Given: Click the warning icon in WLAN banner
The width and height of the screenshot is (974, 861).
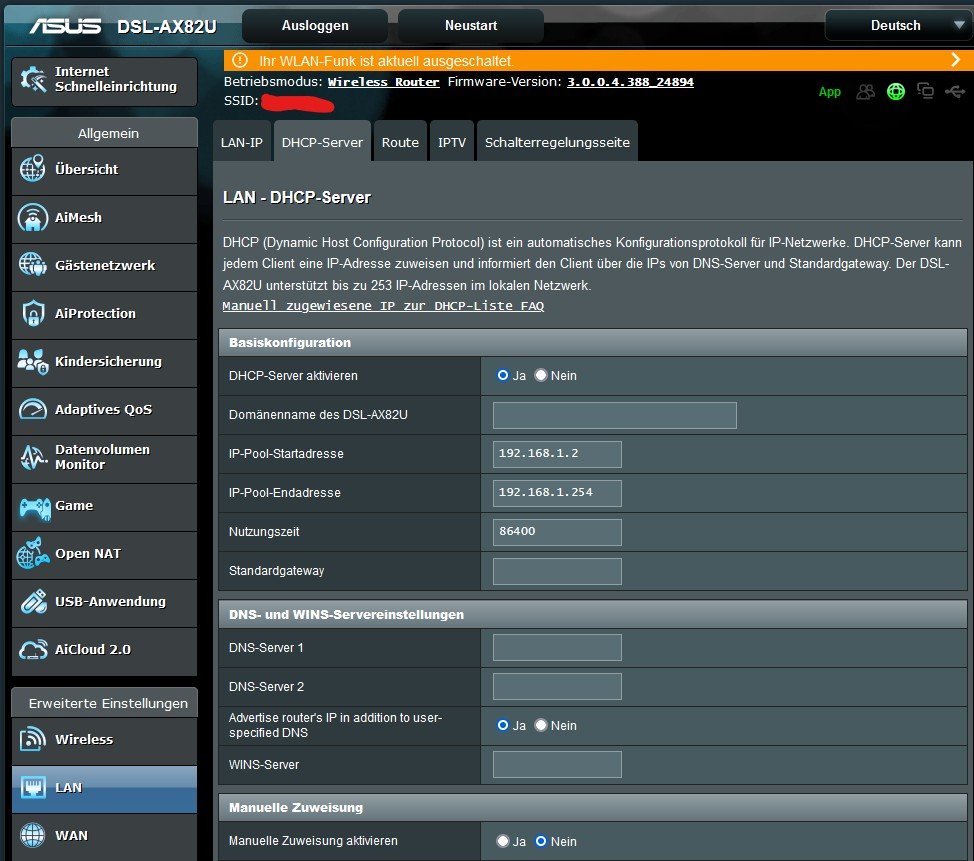Looking at the screenshot, I should click(x=240, y=60).
